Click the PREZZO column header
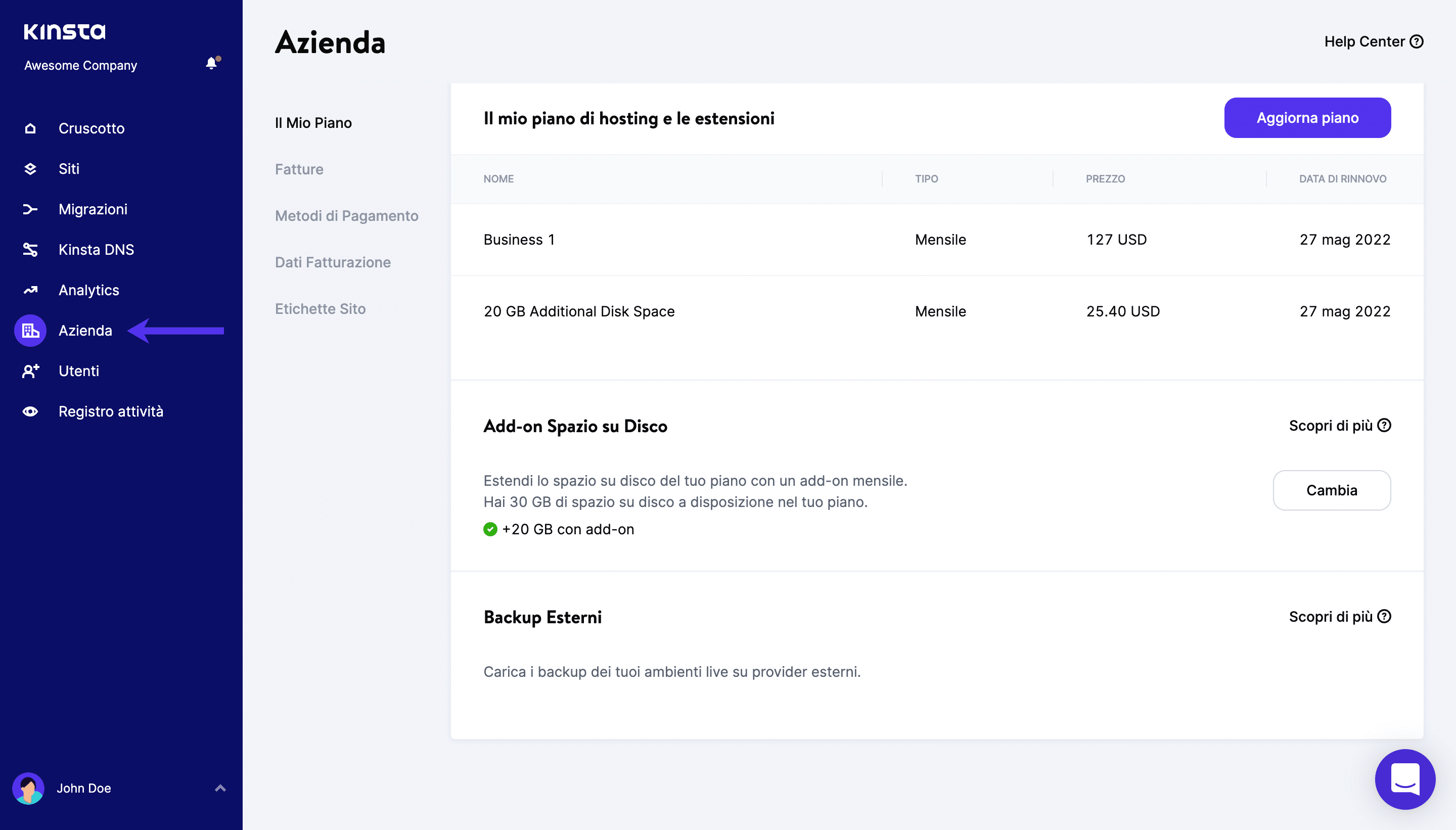Viewport: 1456px width, 830px height. 1105,178
